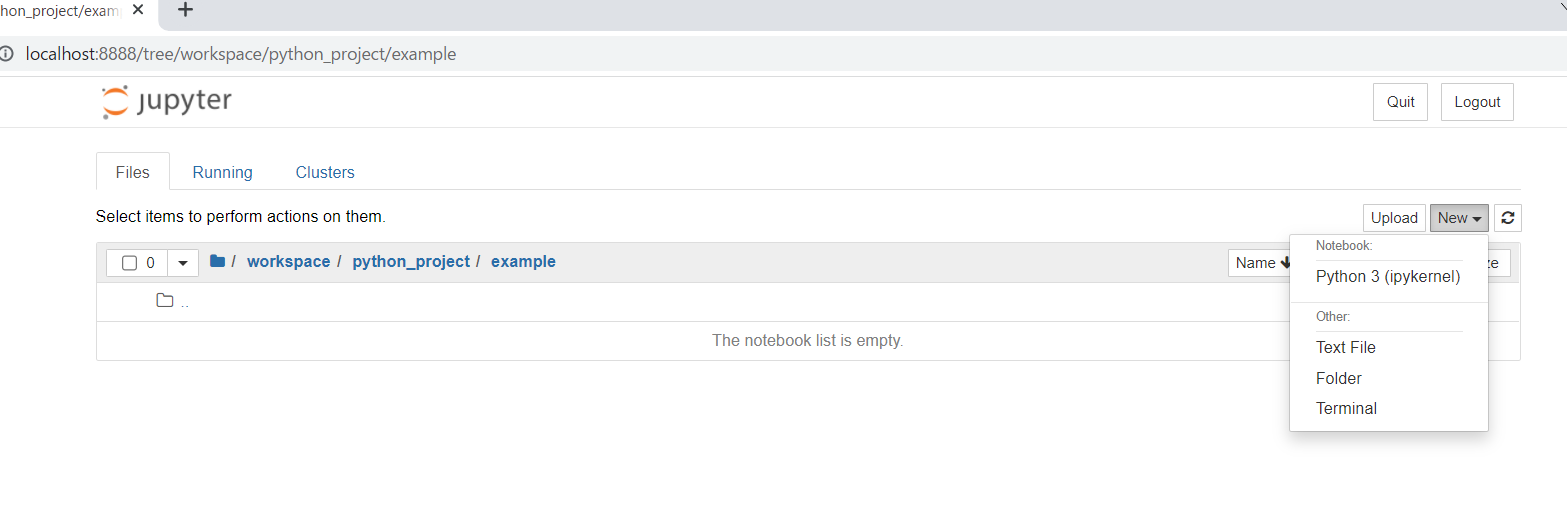Expand the selection filter dropdown arrow
The image size is (1567, 508).
tap(182, 263)
